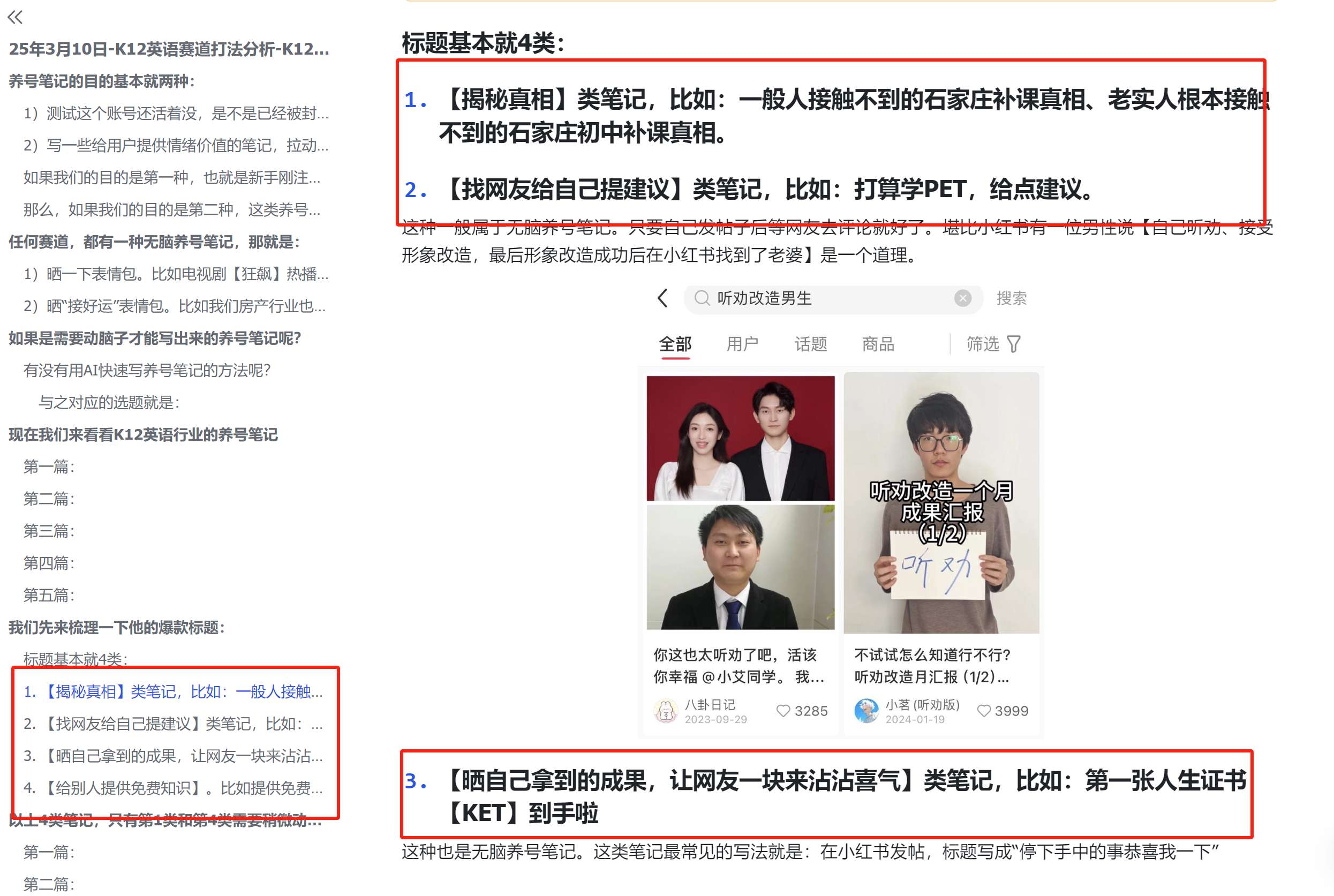This screenshot has height=896, width=1334.
Task: Open the 筛选 filter funnel icon
Action: 1014,344
